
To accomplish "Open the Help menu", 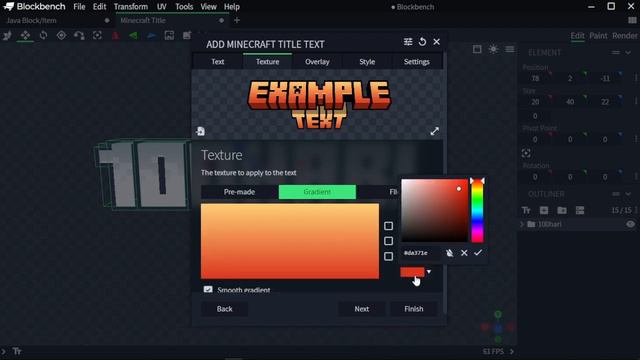I will point(231,7).
